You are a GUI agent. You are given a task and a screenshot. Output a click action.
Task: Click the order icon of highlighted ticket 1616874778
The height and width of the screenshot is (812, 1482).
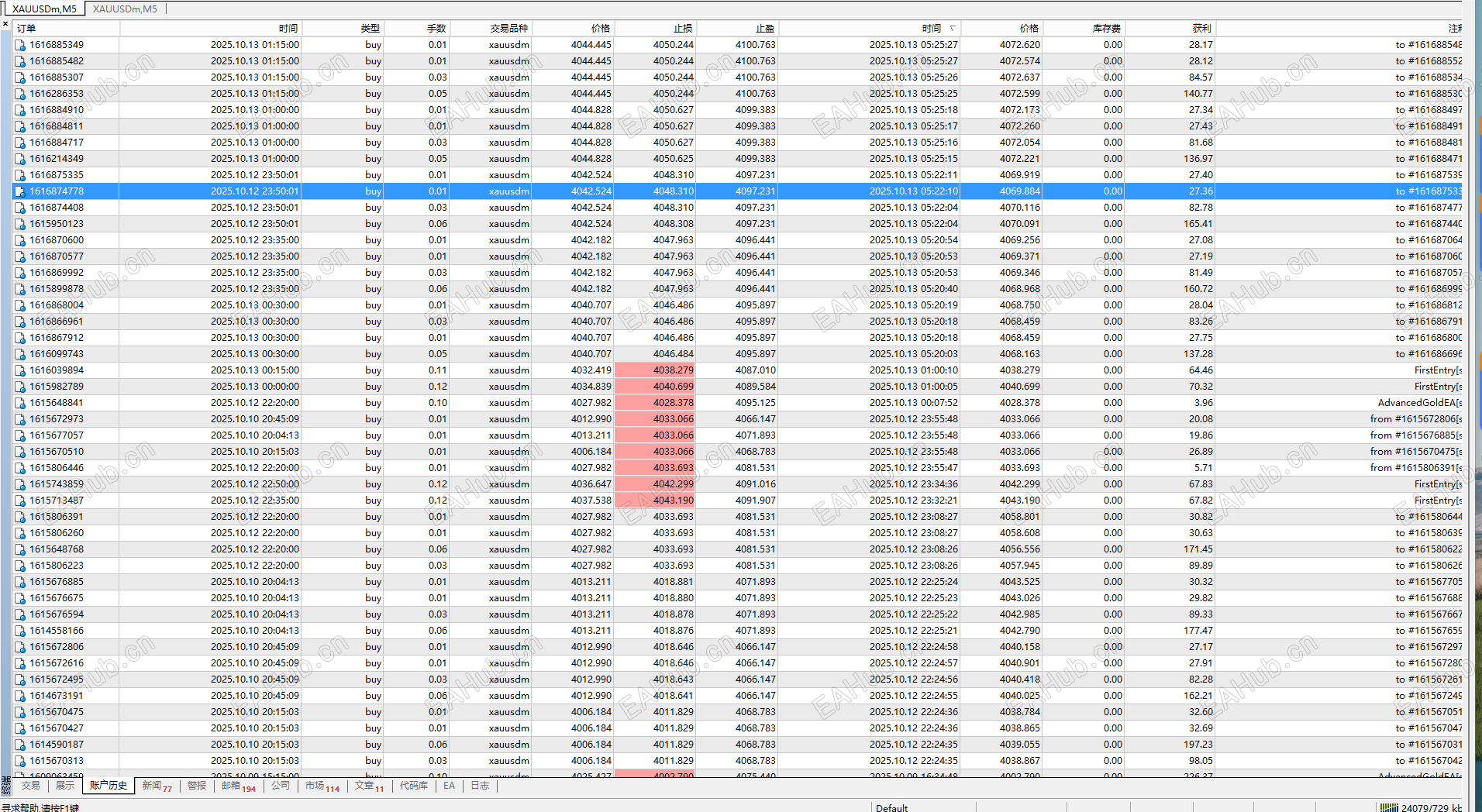20,191
